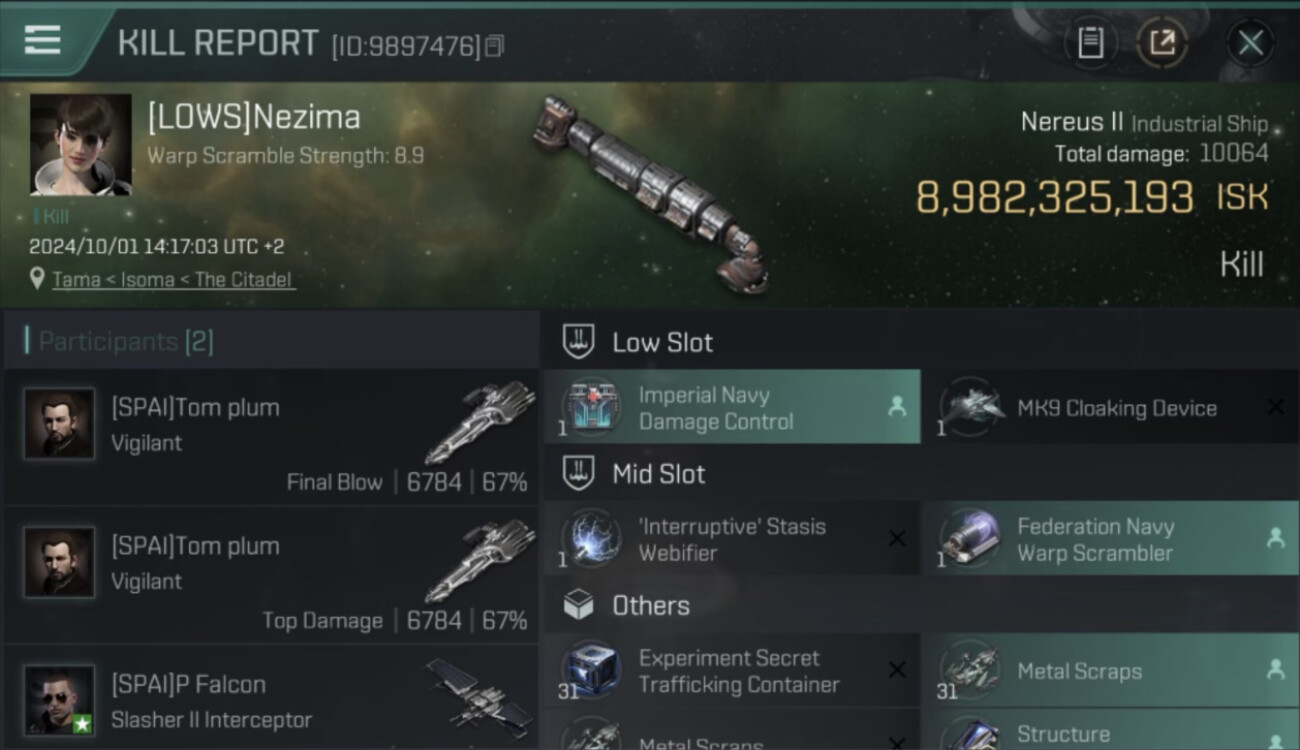Open the clipboard notes icon
Screen dimensions: 1300x750
pyautogui.click(x=1090, y=42)
